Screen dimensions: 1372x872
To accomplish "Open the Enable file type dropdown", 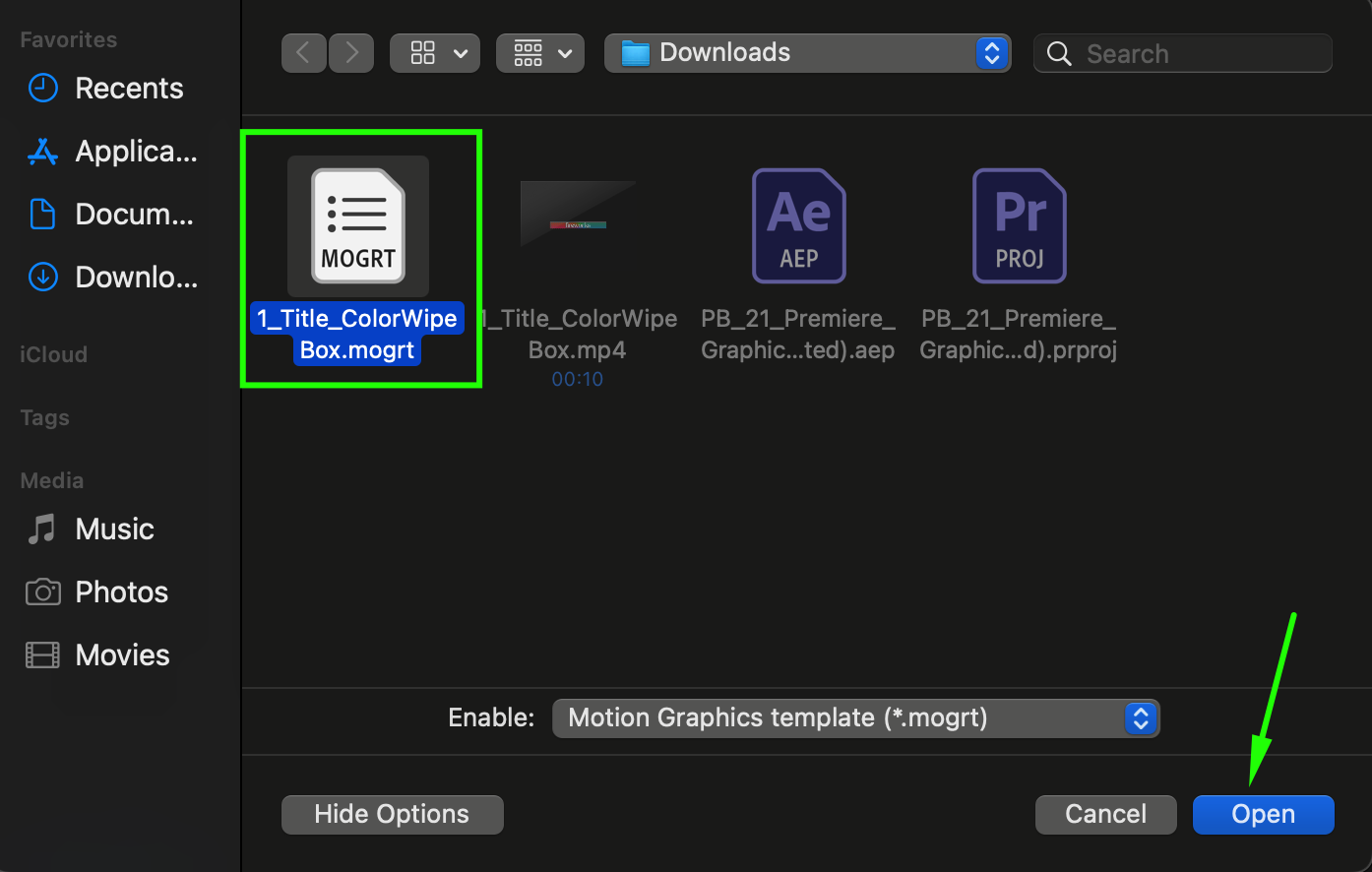I will coord(856,718).
